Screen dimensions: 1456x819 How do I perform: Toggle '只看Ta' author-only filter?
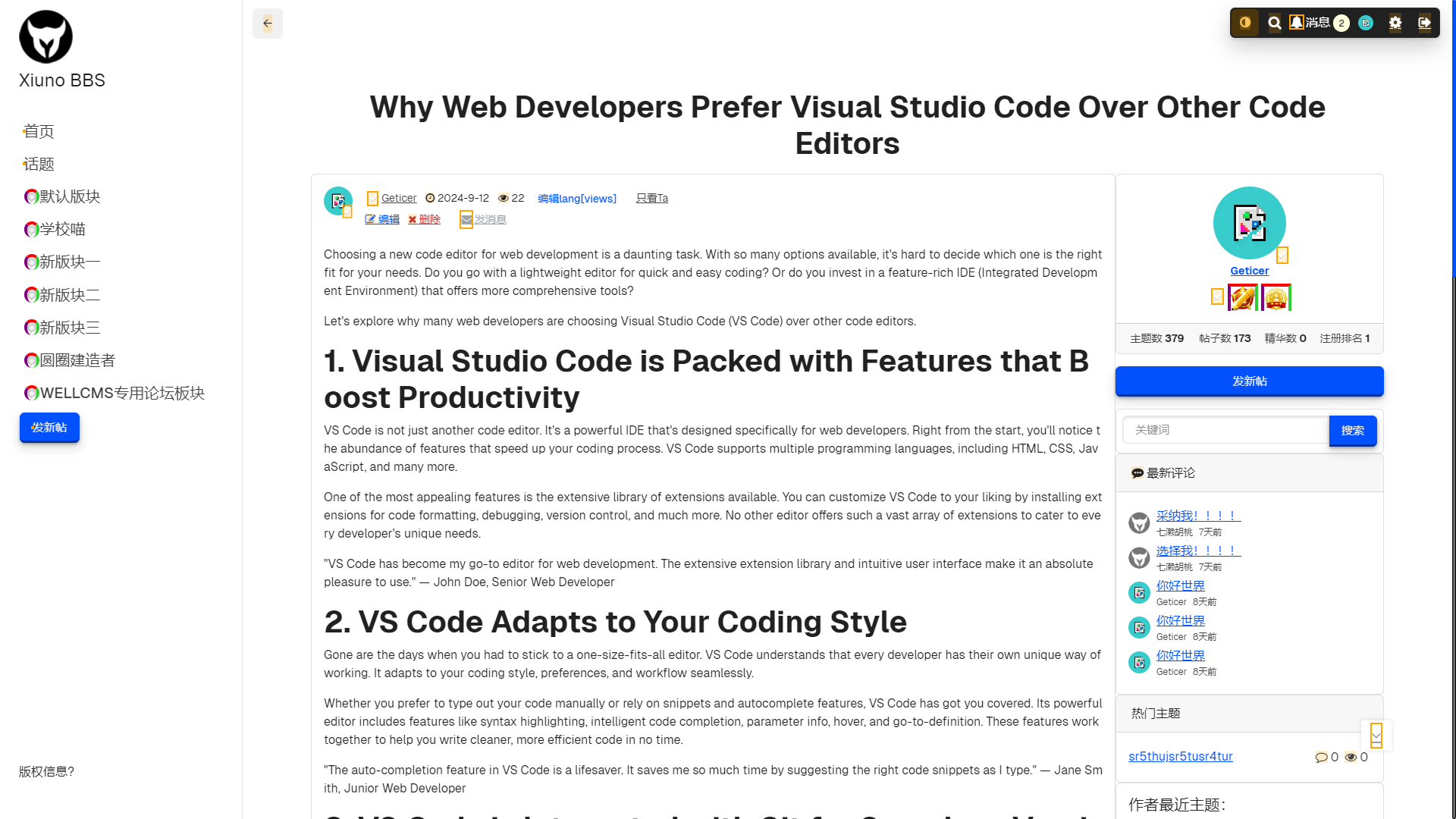click(x=651, y=198)
